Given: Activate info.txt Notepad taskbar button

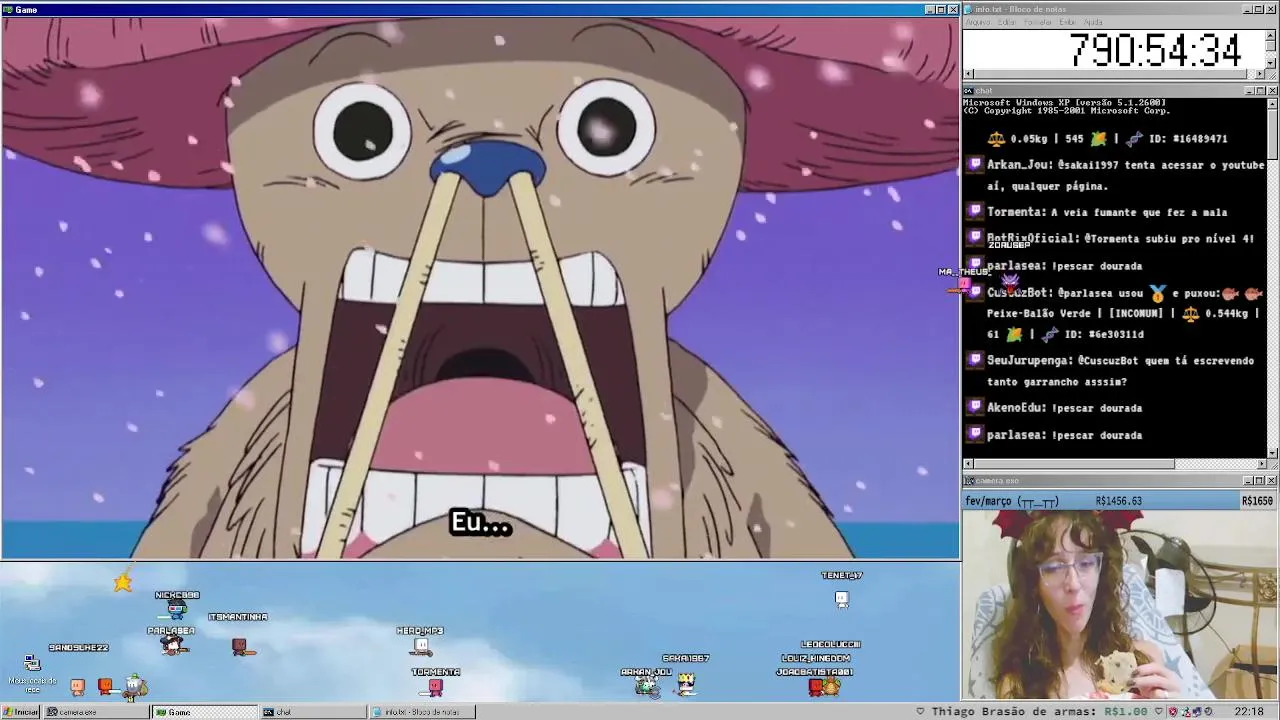Looking at the screenshot, I should coord(422,712).
